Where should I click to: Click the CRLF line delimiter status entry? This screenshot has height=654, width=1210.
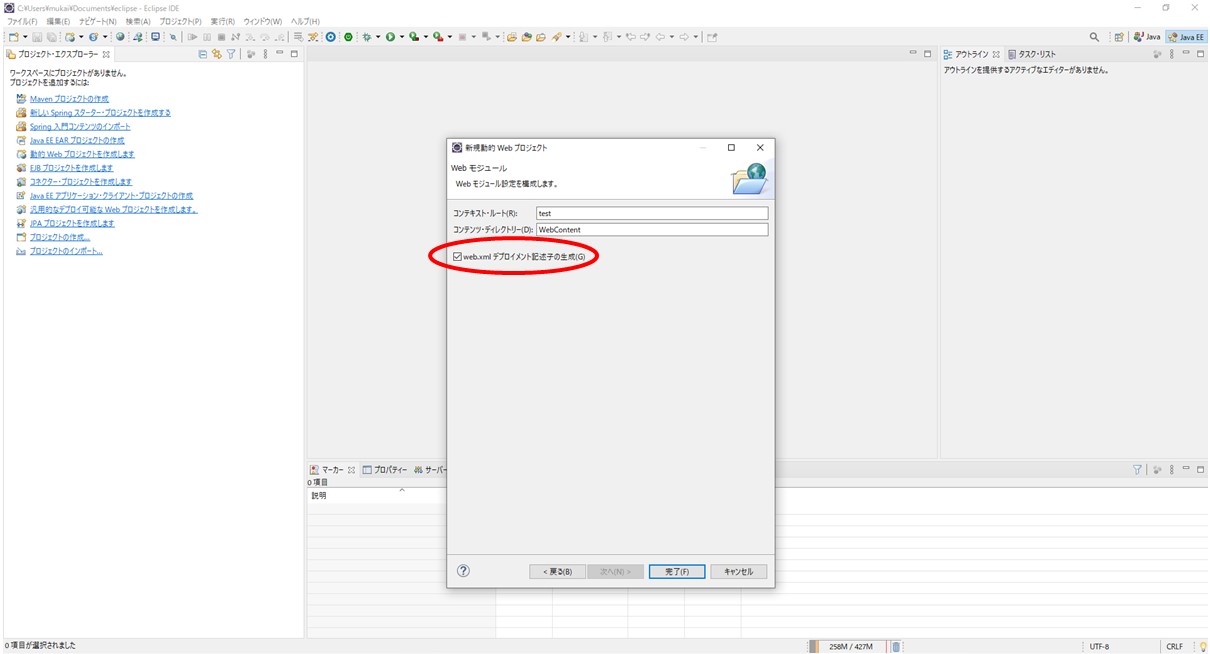click(x=1174, y=646)
